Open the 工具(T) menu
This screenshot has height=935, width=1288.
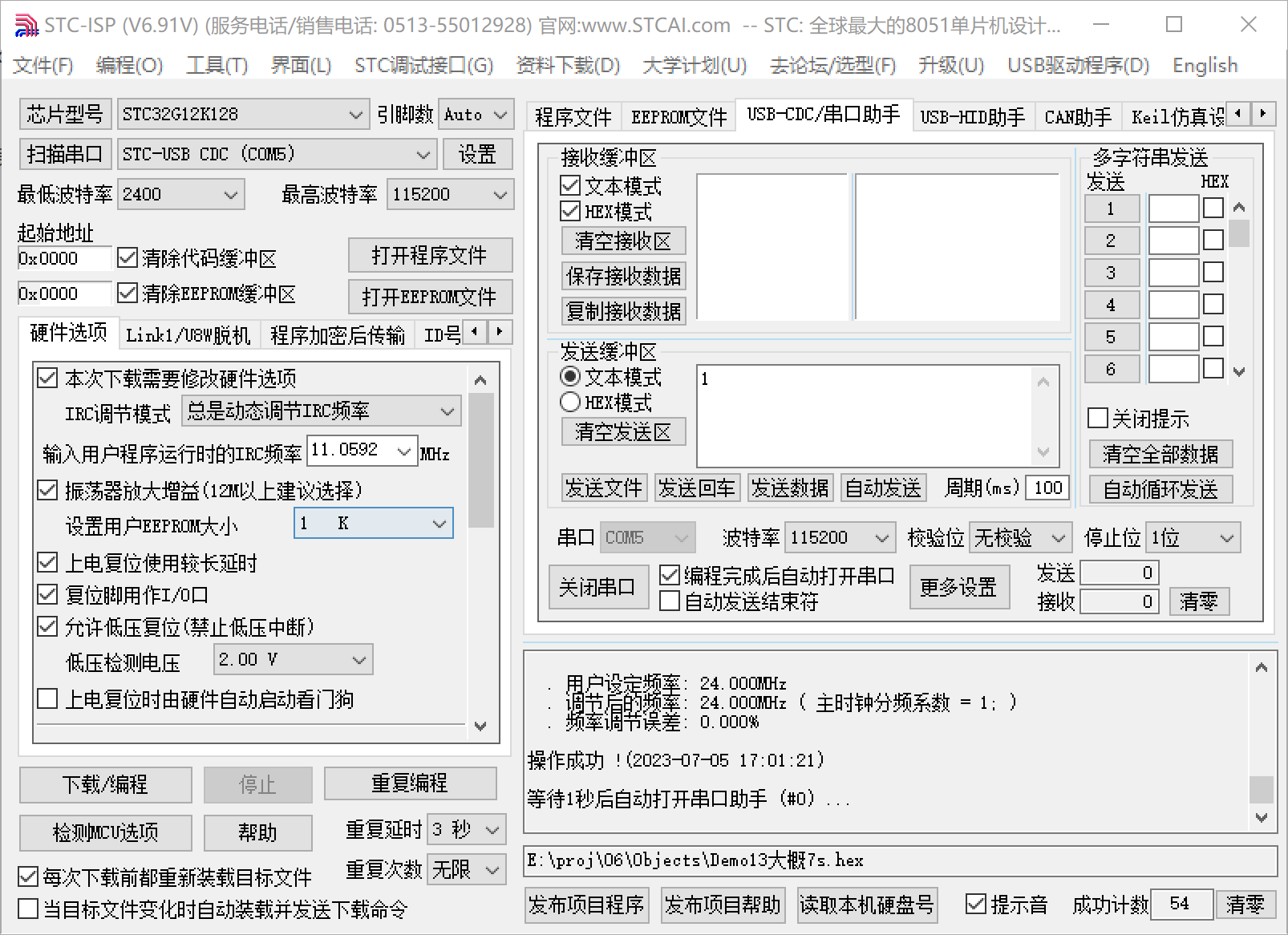click(217, 65)
